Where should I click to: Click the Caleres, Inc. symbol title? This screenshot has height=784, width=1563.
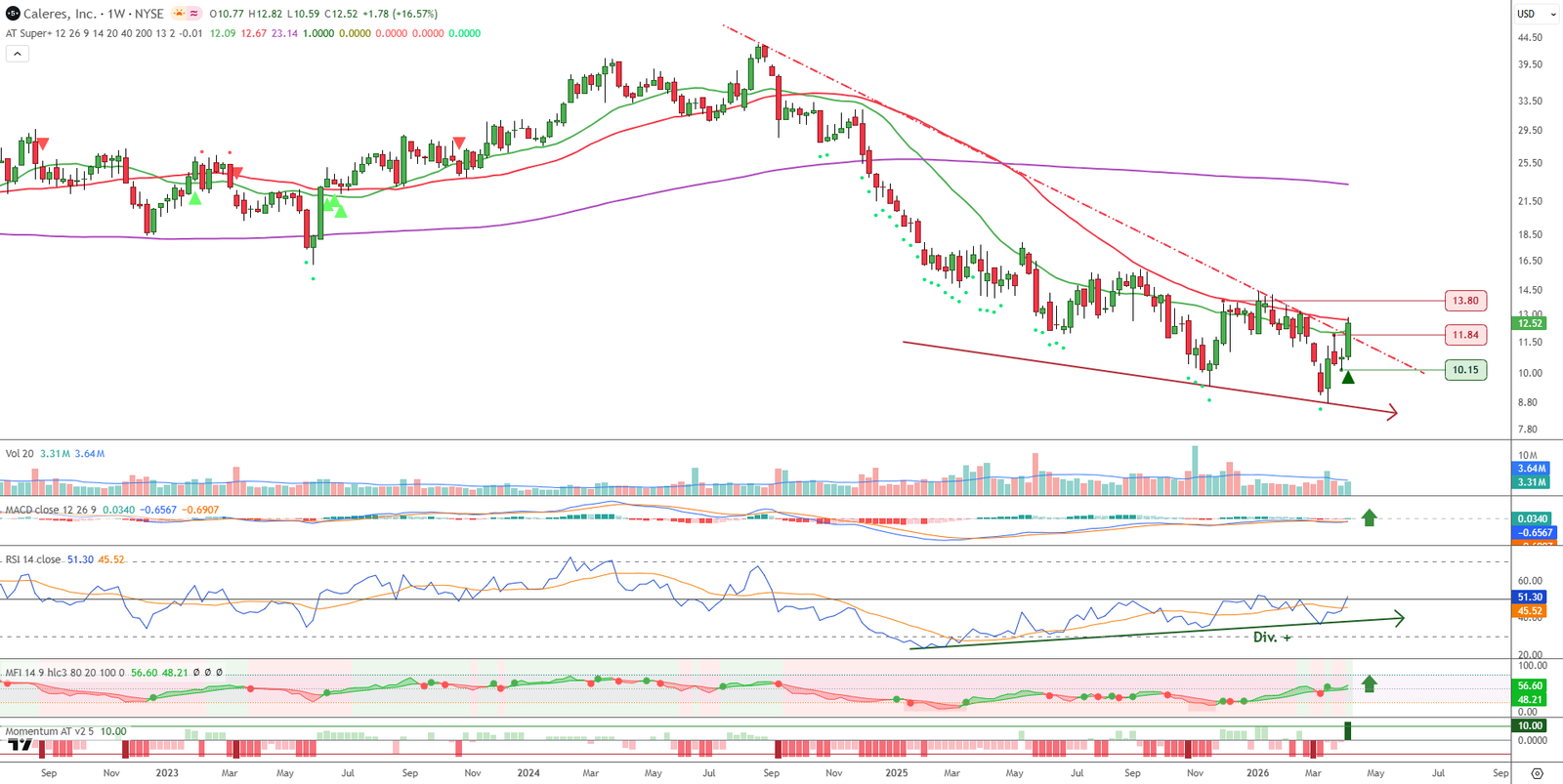pos(61,14)
